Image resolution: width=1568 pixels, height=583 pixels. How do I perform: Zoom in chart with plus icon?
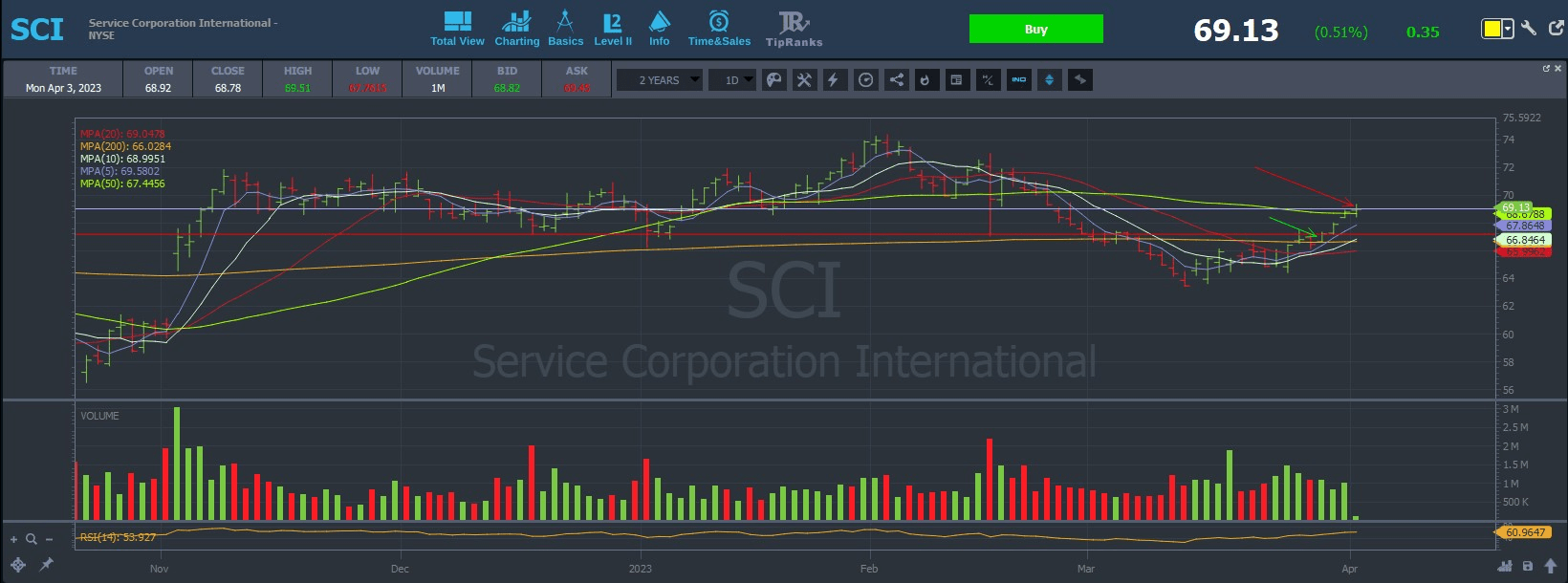[13, 540]
